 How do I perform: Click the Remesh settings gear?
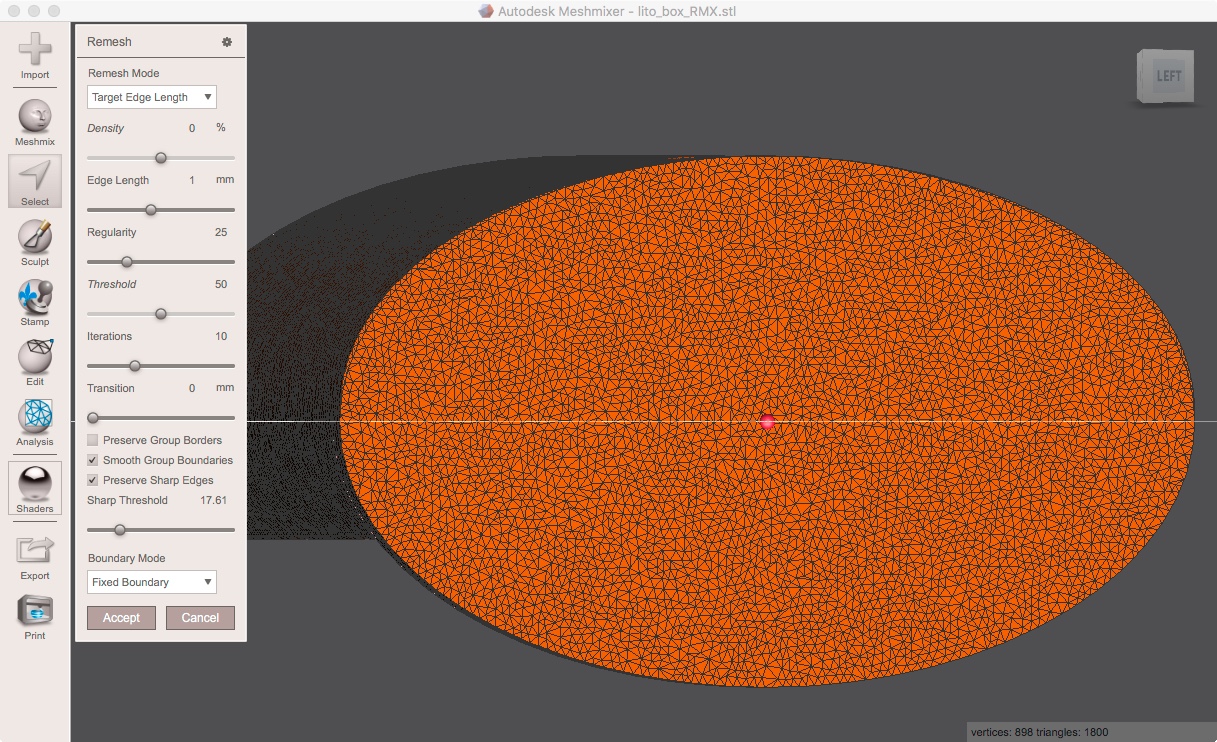tap(227, 41)
